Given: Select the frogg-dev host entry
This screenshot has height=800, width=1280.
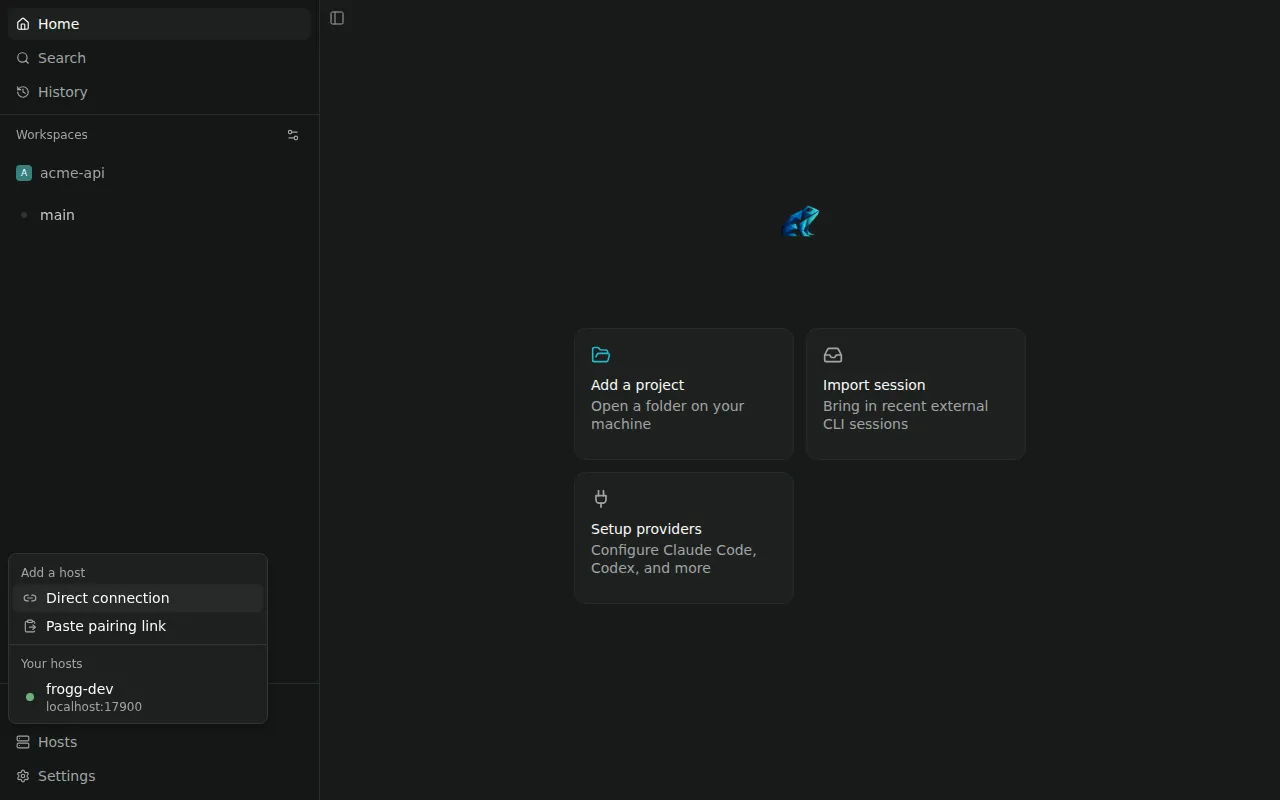Looking at the screenshot, I should pos(138,697).
